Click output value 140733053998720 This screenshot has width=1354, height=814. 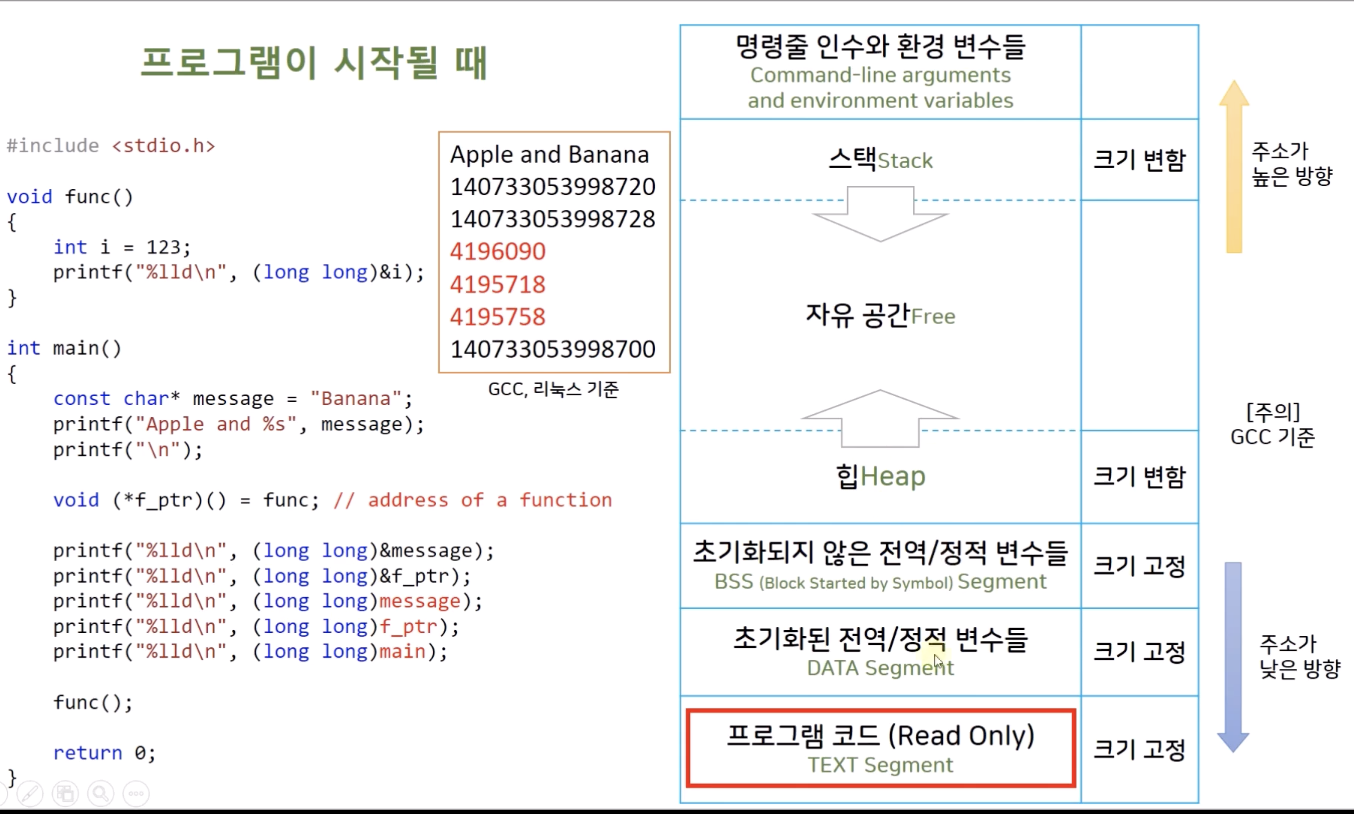click(553, 187)
